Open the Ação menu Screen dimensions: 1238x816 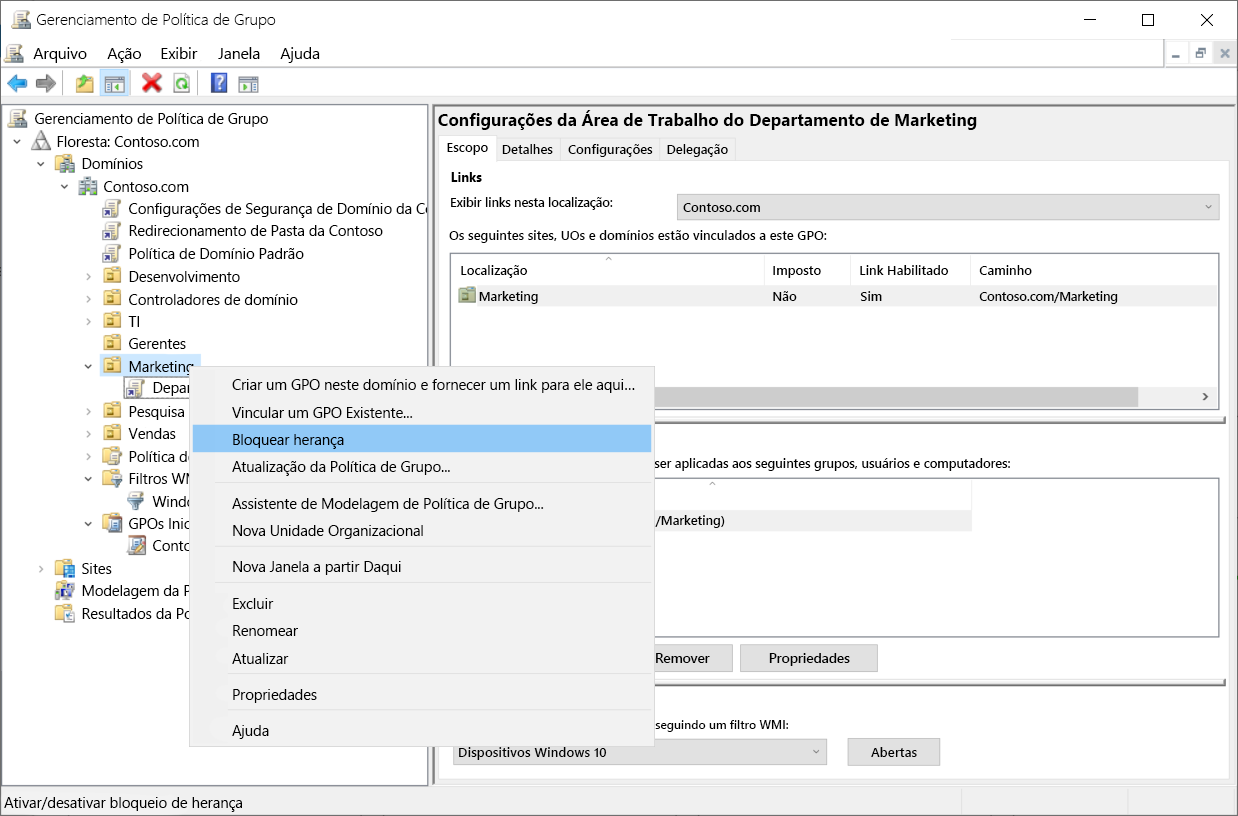[x=124, y=54]
